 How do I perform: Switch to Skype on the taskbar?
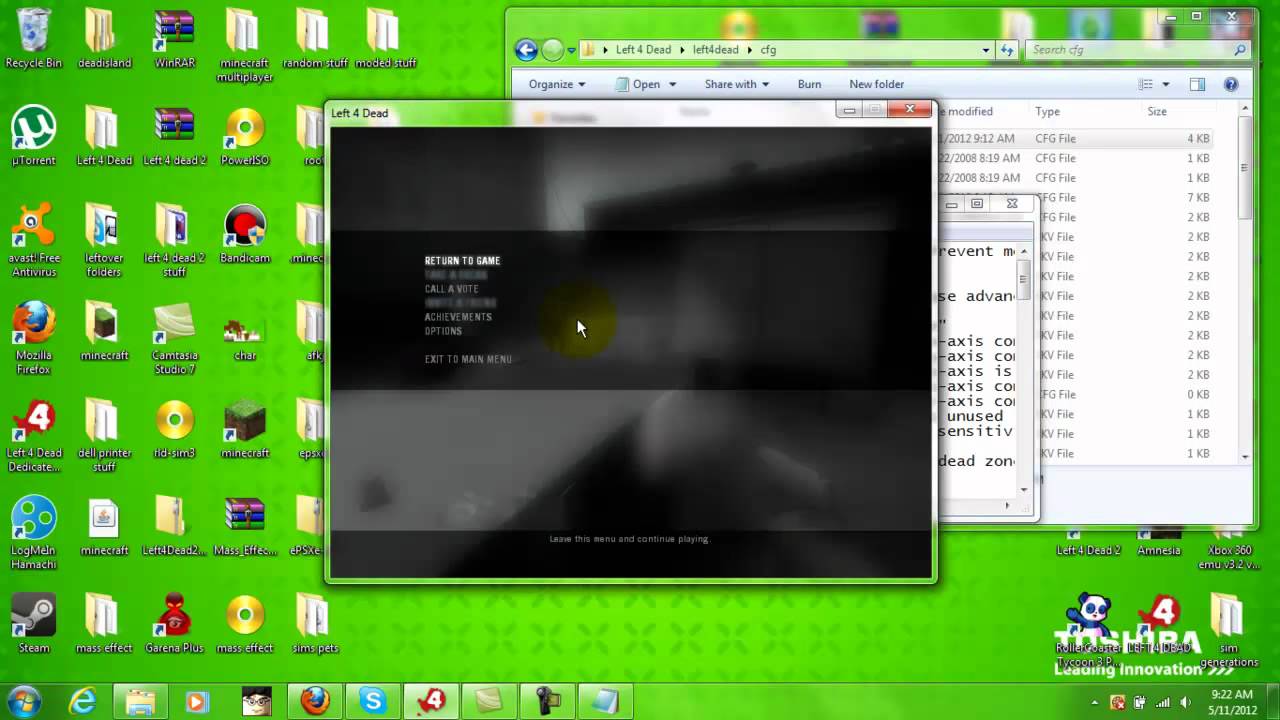(373, 702)
